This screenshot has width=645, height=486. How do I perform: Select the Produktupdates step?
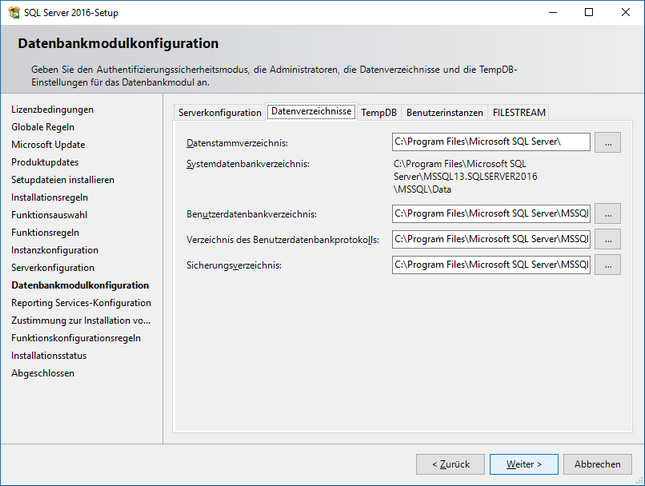45,162
